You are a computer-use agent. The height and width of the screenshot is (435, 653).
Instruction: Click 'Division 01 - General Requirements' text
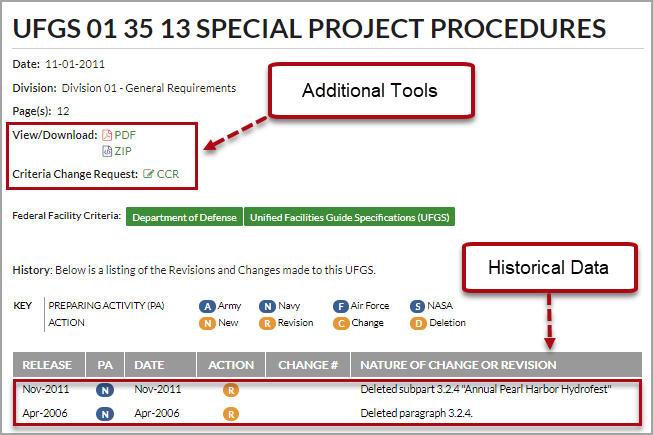149,88
